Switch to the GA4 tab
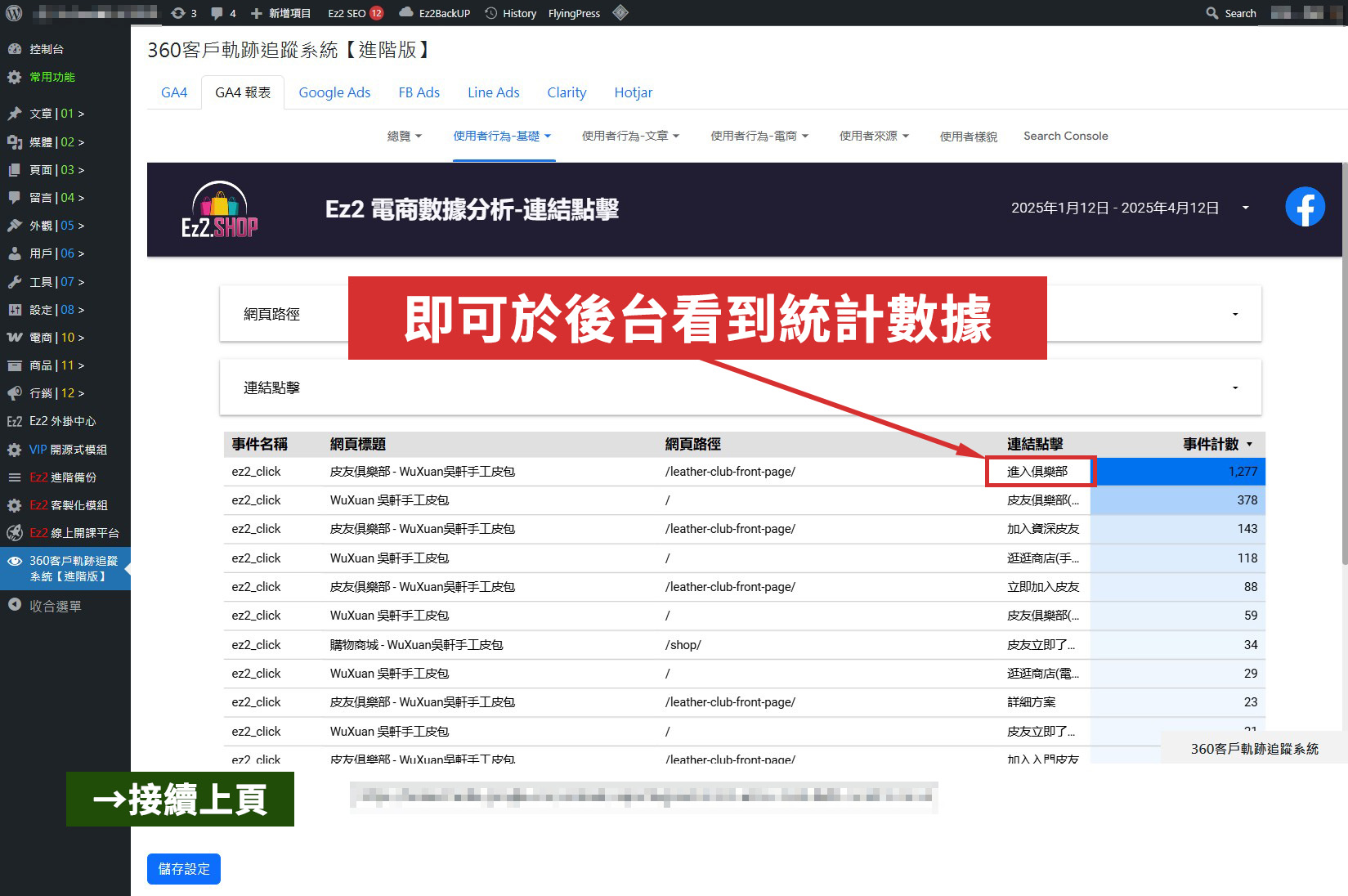The height and width of the screenshot is (896, 1348). click(x=174, y=92)
